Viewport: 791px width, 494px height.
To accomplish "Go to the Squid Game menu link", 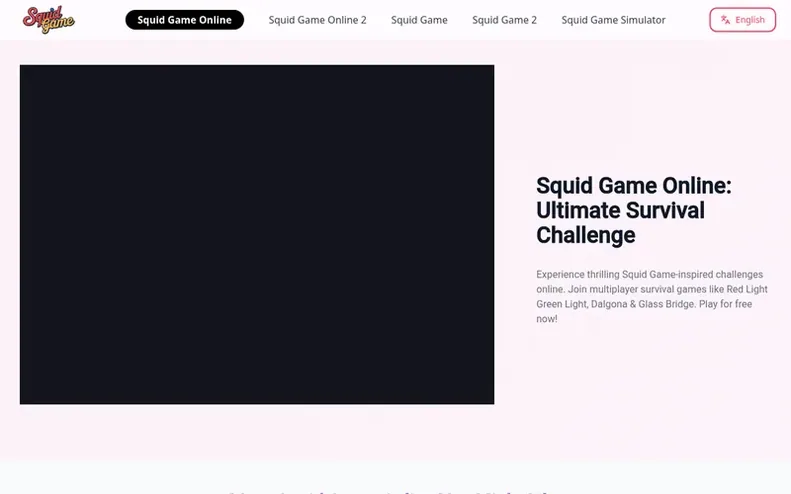I will point(419,20).
